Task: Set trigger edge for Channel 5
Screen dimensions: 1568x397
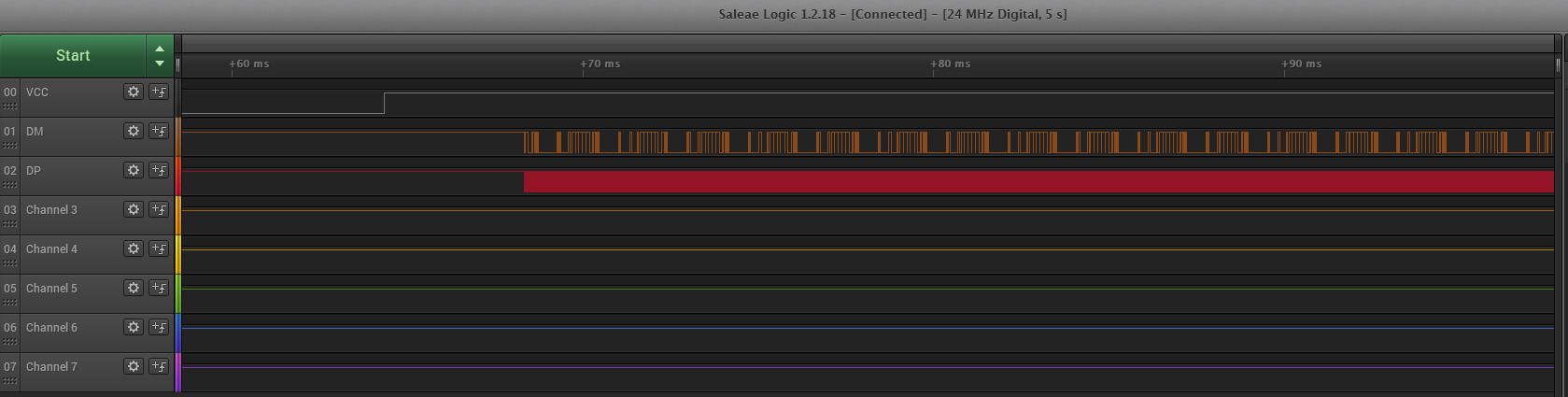Action: (x=159, y=288)
